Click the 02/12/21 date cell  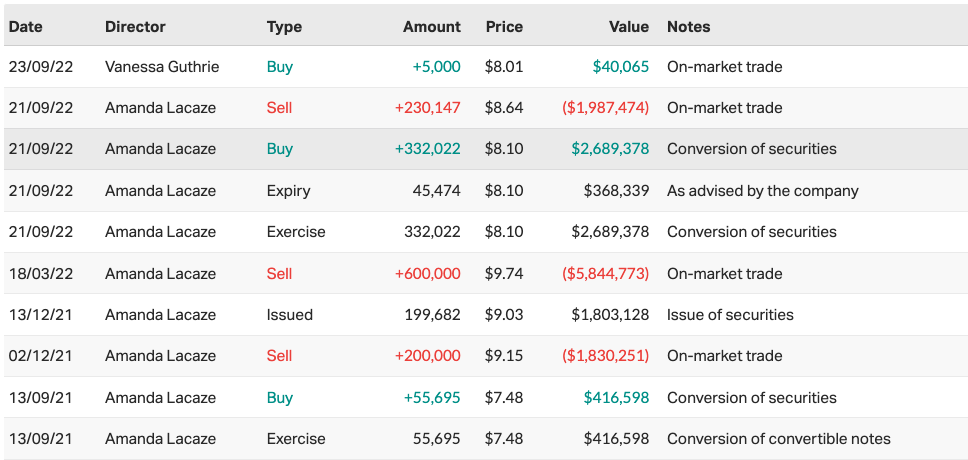pyautogui.click(x=41, y=356)
